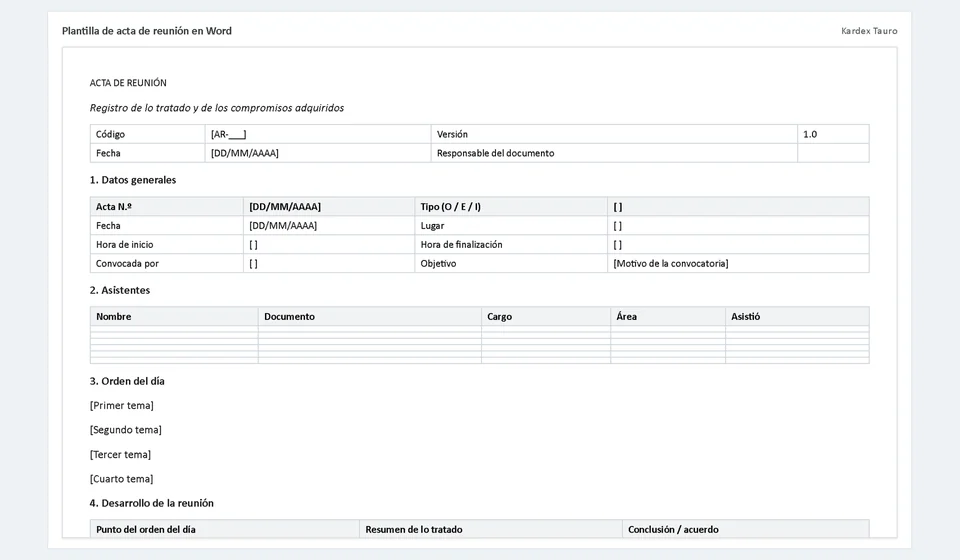Click the 'Código' cell
This screenshot has height=560, width=960.
pyautogui.click(x=148, y=134)
